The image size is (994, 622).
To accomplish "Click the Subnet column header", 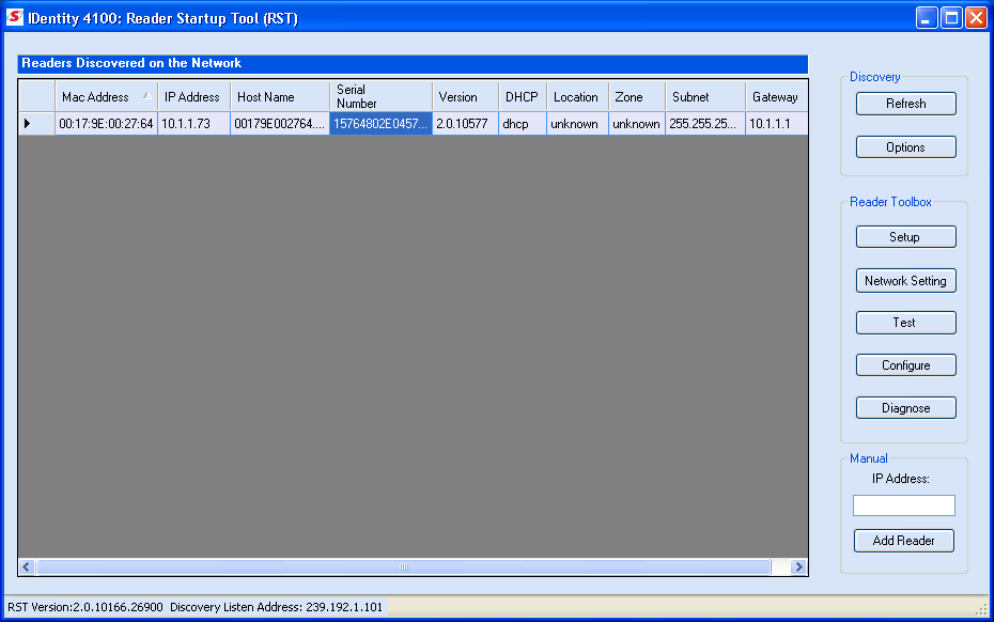I will coord(705,97).
